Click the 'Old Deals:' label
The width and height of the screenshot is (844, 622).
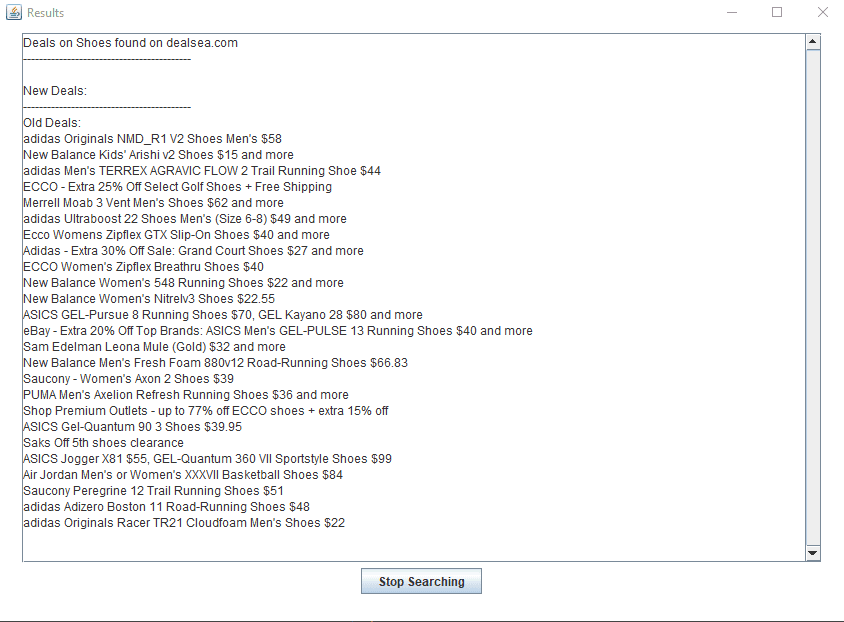pyautogui.click(x=52, y=123)
